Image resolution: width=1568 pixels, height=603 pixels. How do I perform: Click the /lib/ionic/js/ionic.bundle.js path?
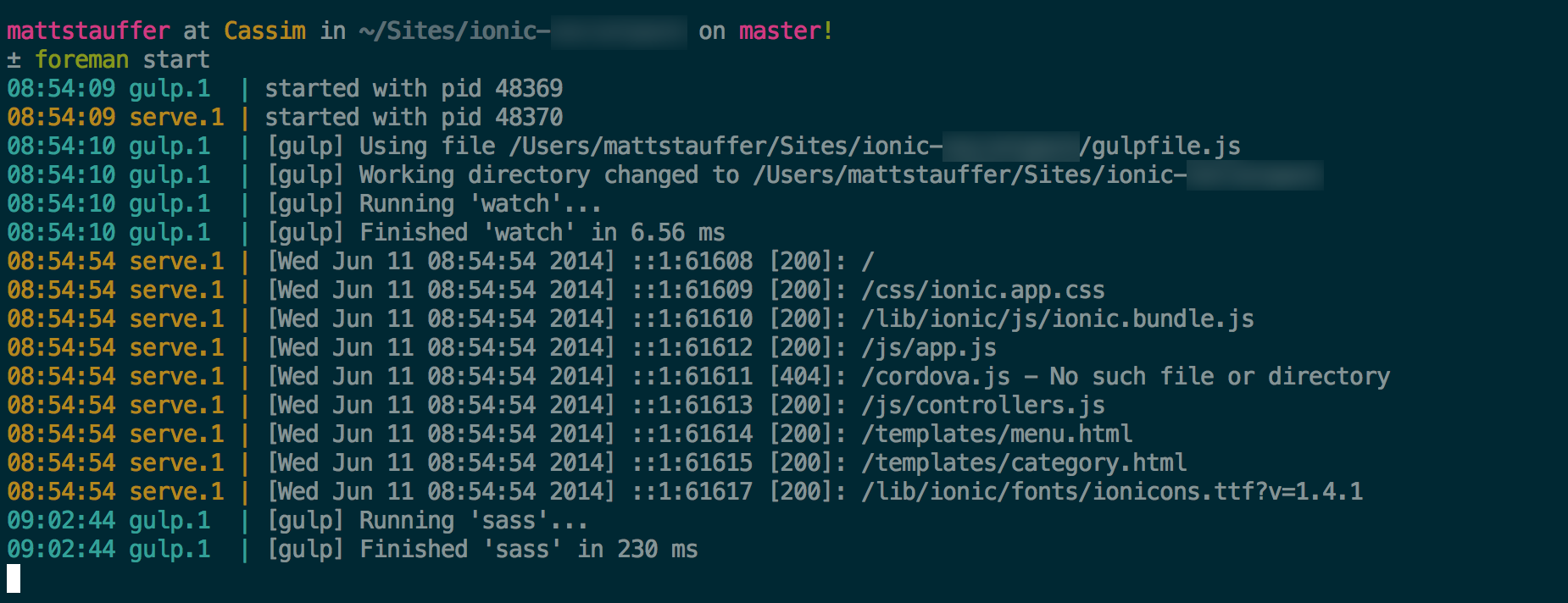(x=1058, y=319)
